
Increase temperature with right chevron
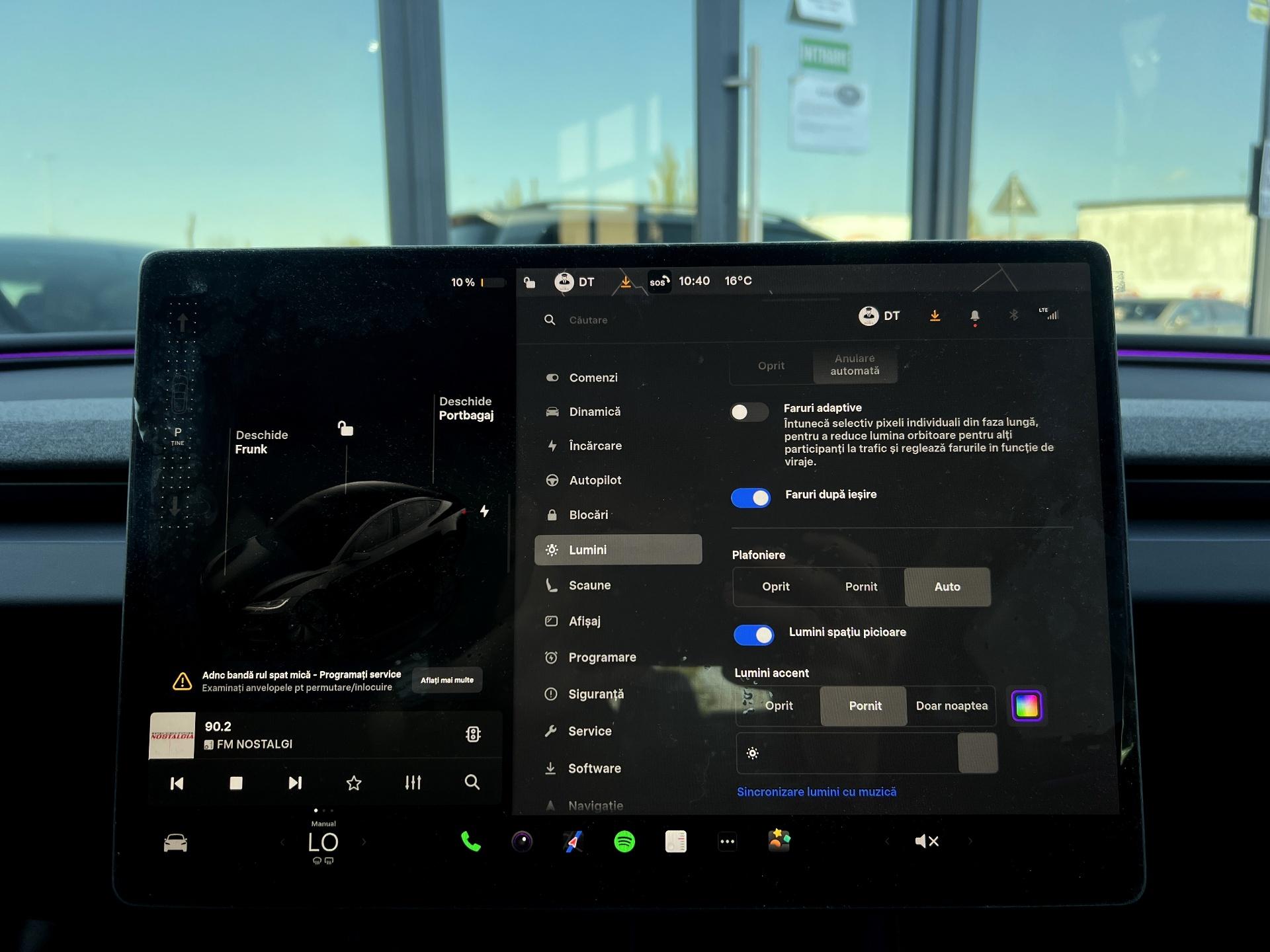click(x=364, y=842)
